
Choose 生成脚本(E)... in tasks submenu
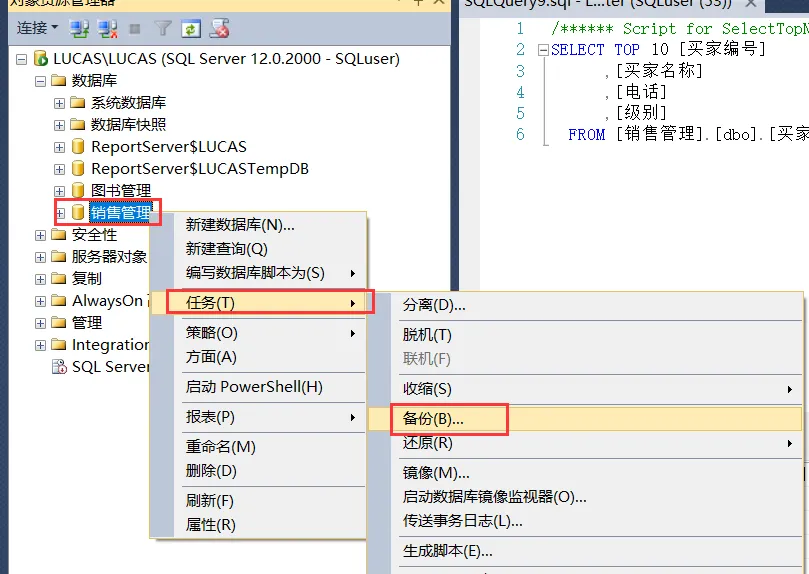585,551
